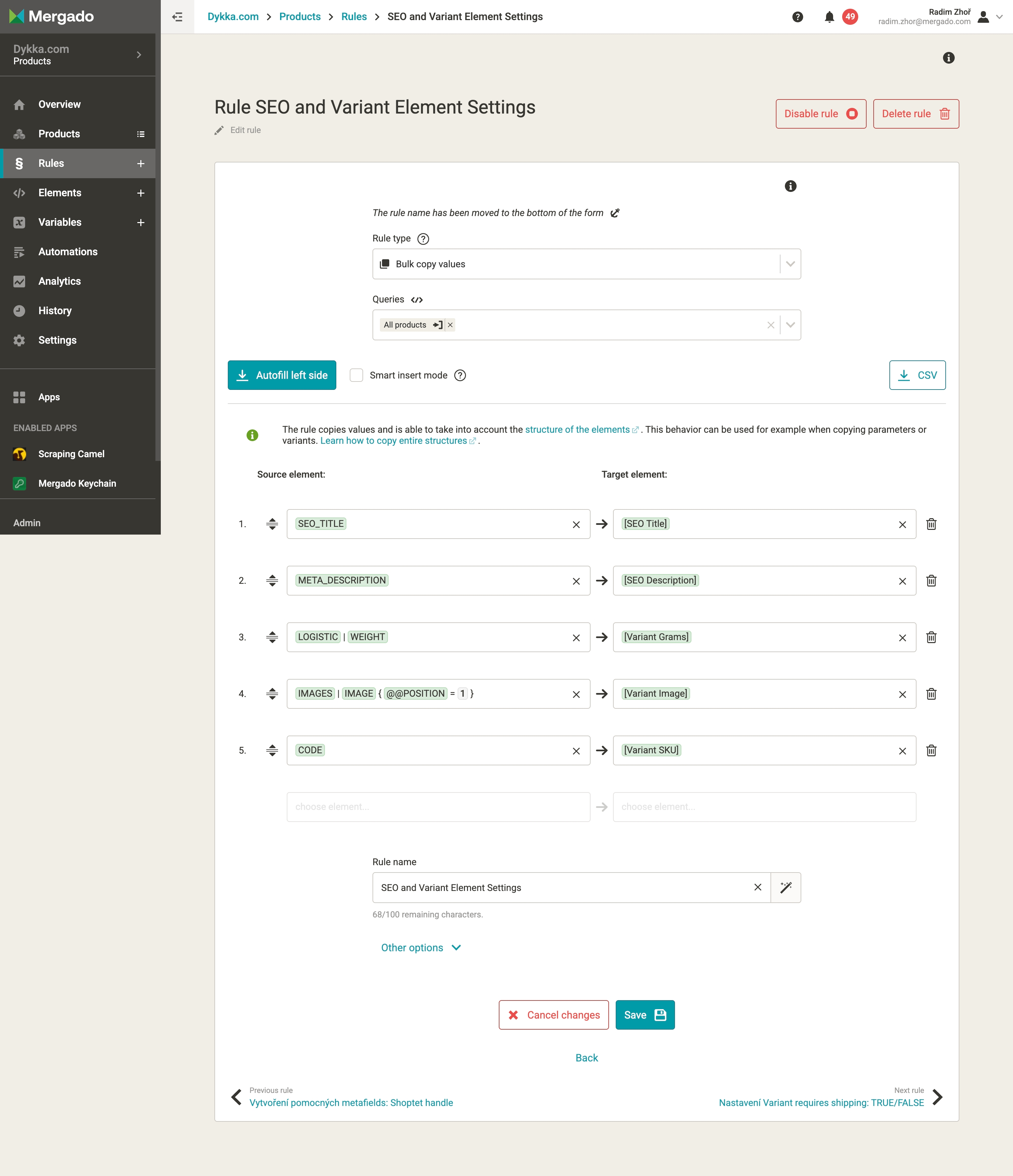1013x1176 pixels.
Task: Expand the Queries dropdown arrow
Action: point(790,325)
